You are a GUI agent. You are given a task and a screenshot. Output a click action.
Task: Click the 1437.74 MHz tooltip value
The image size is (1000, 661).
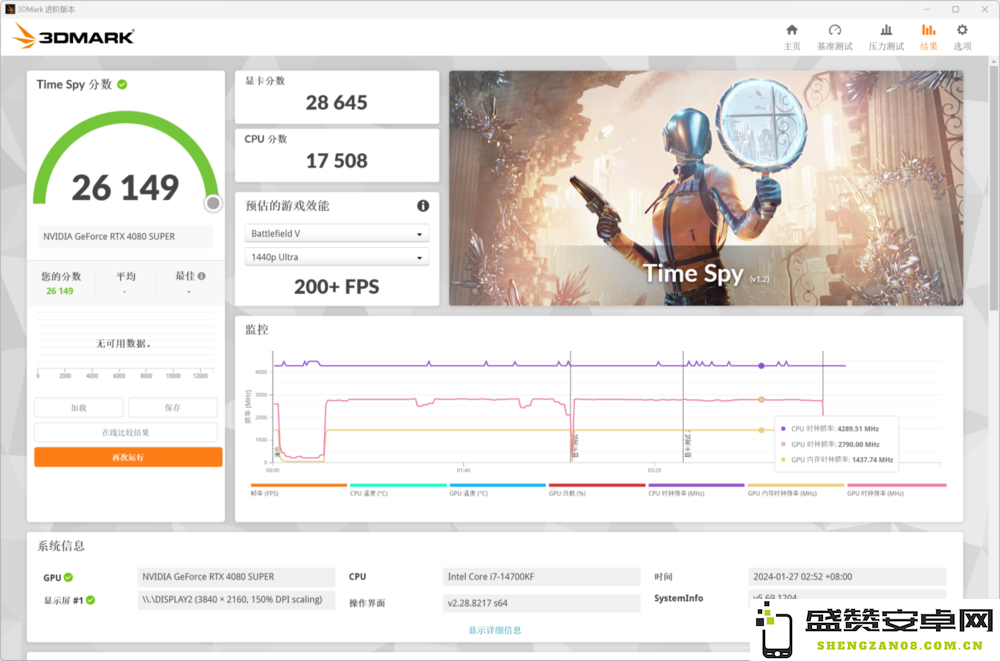pyautogui.click(x=872, y=459)
